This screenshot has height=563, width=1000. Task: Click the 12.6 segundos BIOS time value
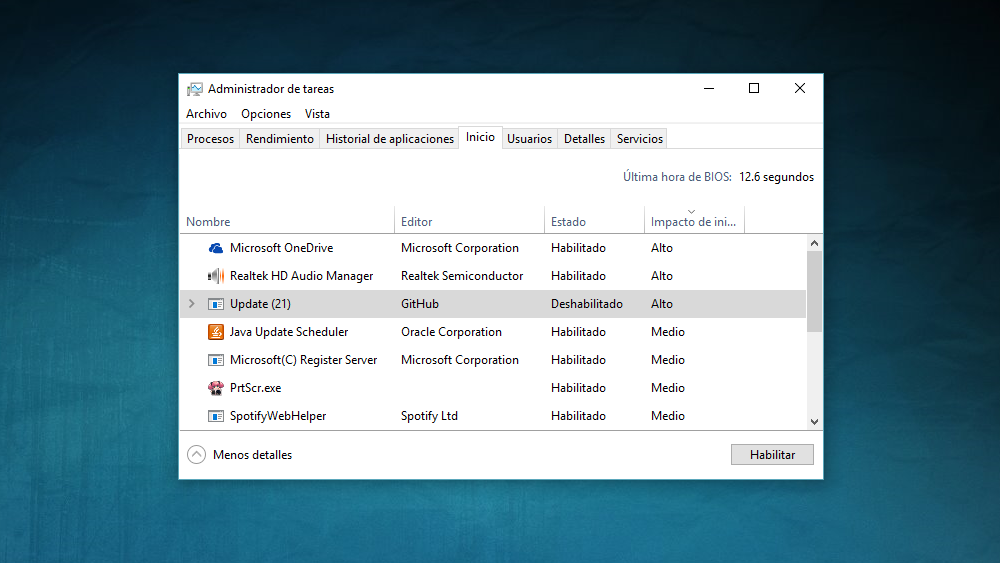coord(776,177)
